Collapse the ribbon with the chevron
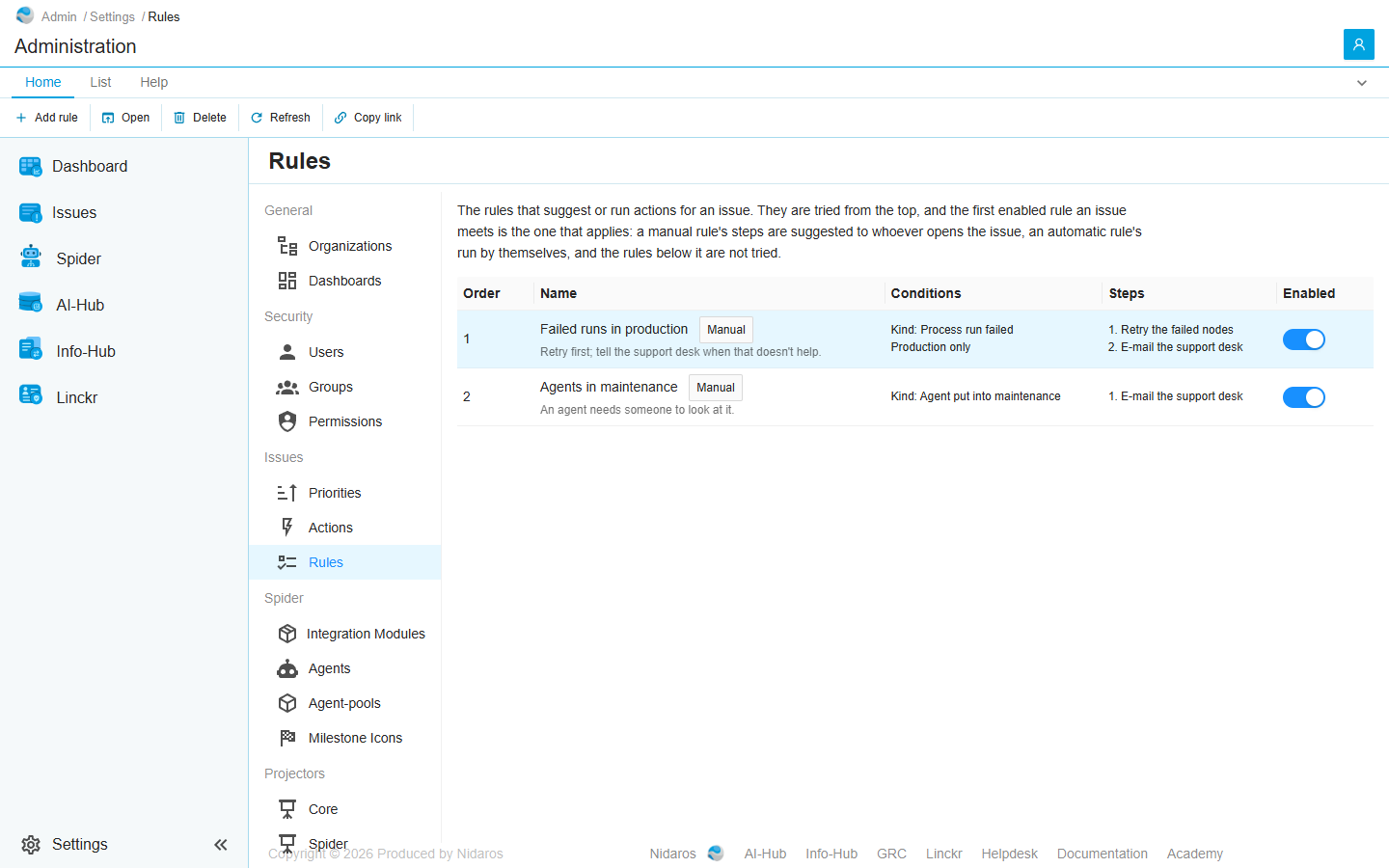Viewport: 1389px width, 868px height. click(1362, 83)
